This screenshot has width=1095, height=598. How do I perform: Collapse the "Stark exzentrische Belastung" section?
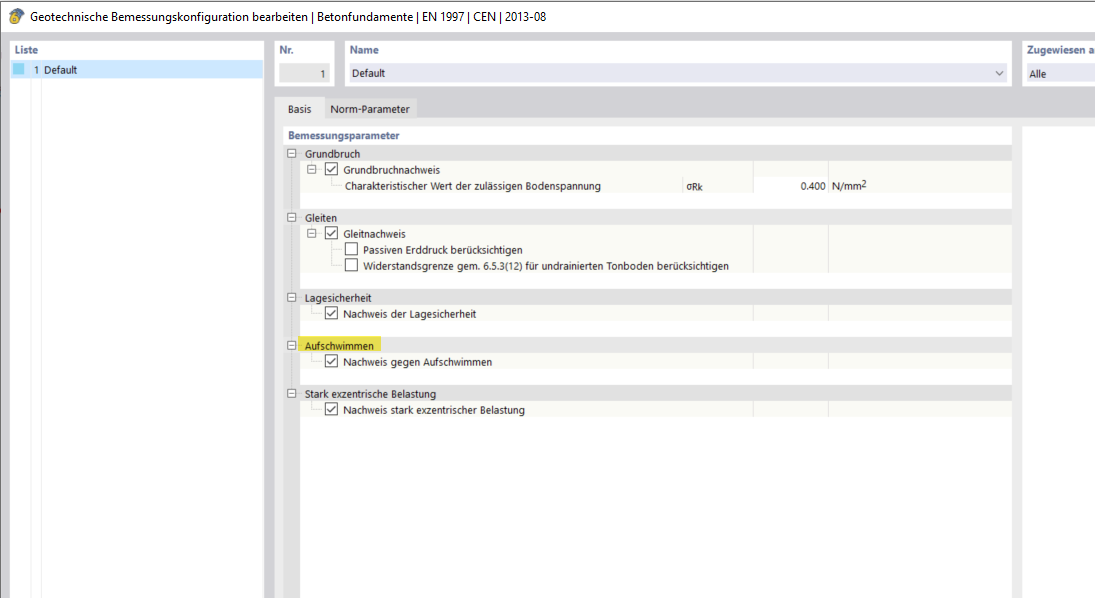coord(290,393)
